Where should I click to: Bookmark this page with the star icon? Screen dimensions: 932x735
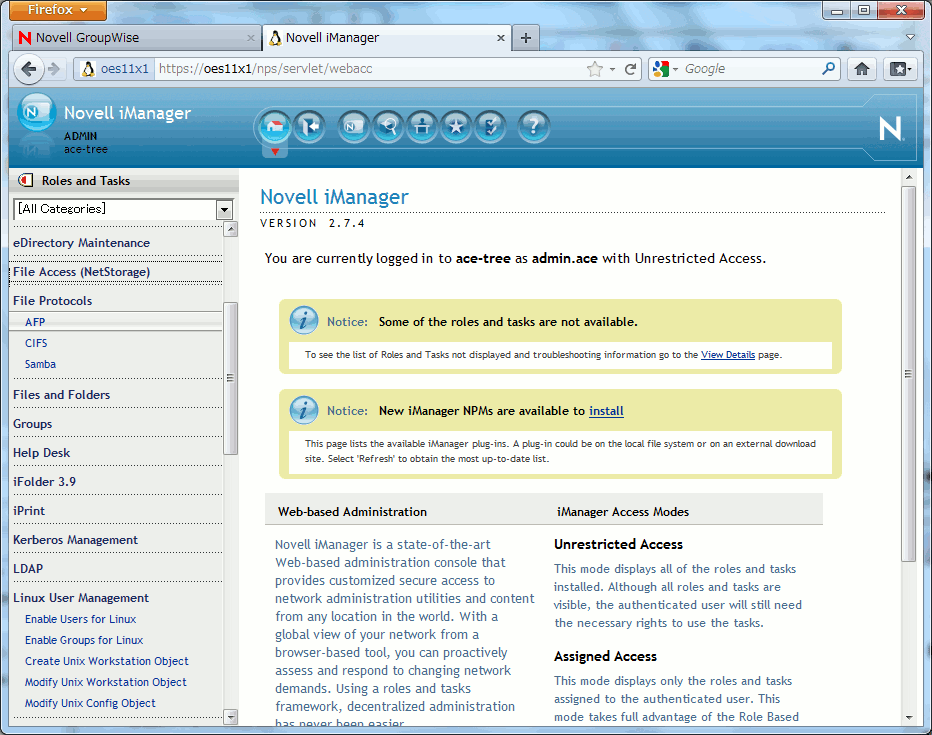coord(594,69)
